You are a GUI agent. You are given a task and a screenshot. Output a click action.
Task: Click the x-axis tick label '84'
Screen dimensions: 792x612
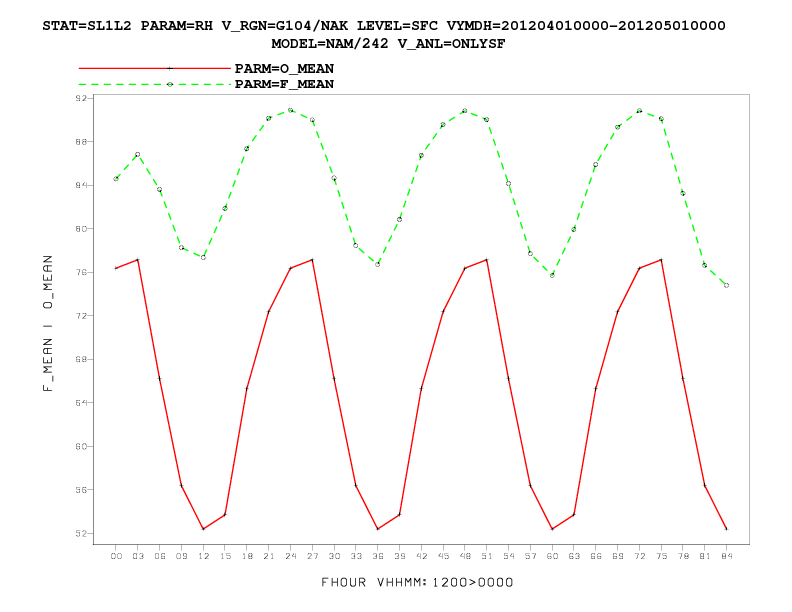(x=726, y=556)
